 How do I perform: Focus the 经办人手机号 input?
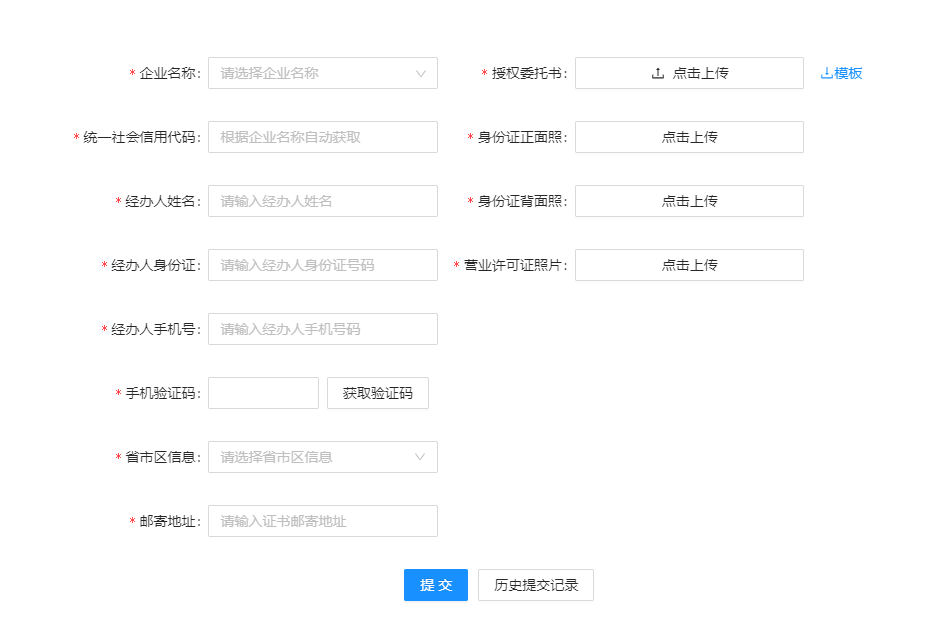322,329
